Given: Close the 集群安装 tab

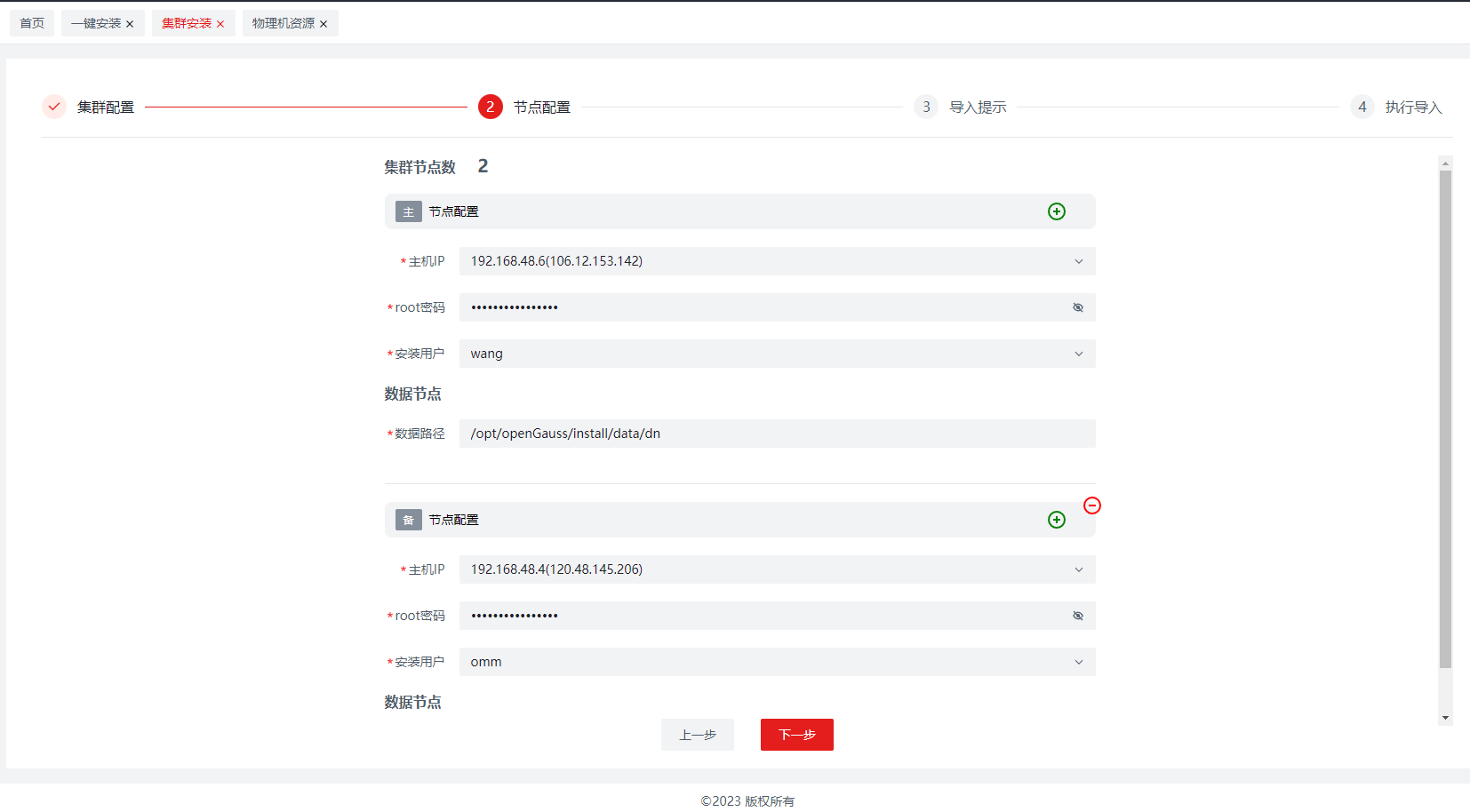Looking at the screenshot, I should pos(220,24).
